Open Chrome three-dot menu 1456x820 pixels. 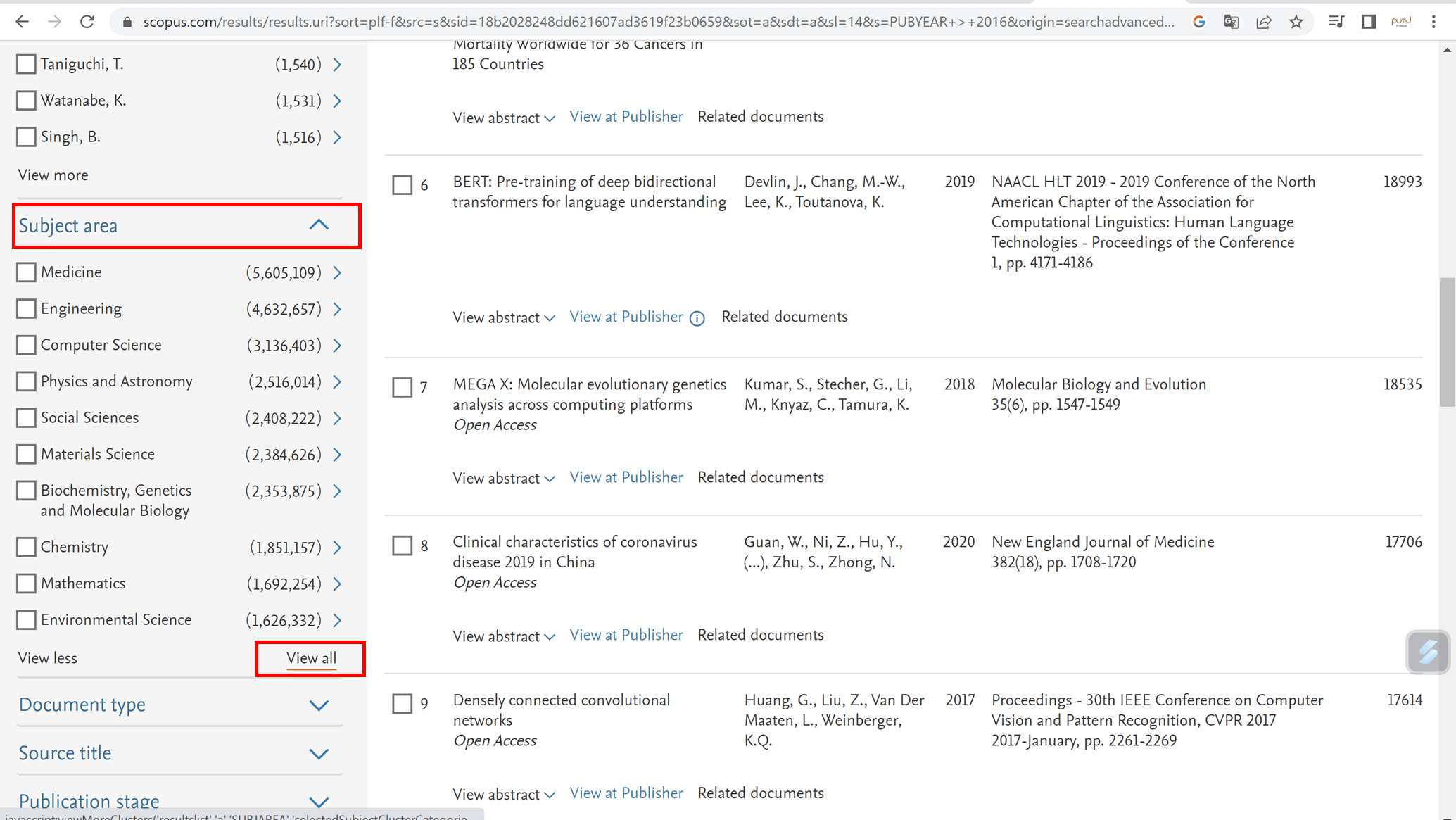point(1433,22)
